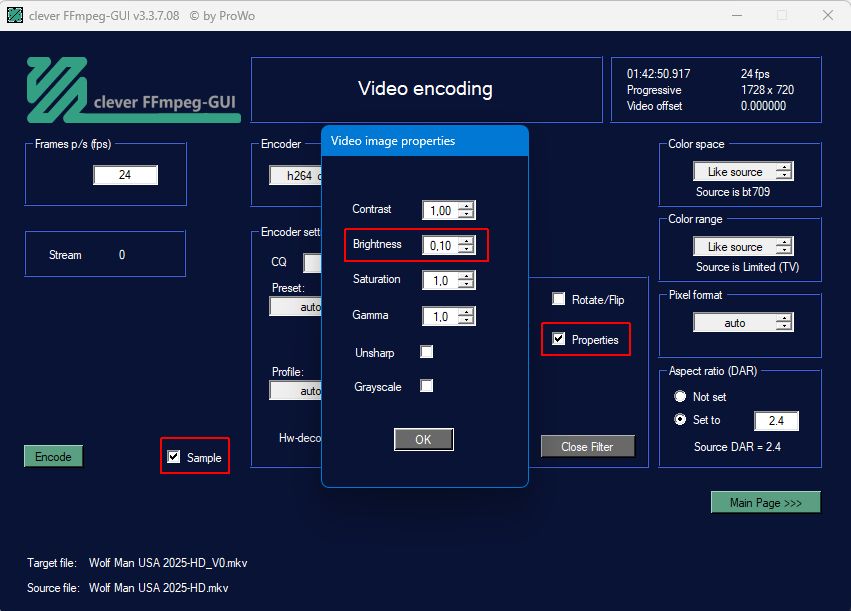Go to Main Page >>>
This screenshot has width=851, height=611.
point(765,502)
